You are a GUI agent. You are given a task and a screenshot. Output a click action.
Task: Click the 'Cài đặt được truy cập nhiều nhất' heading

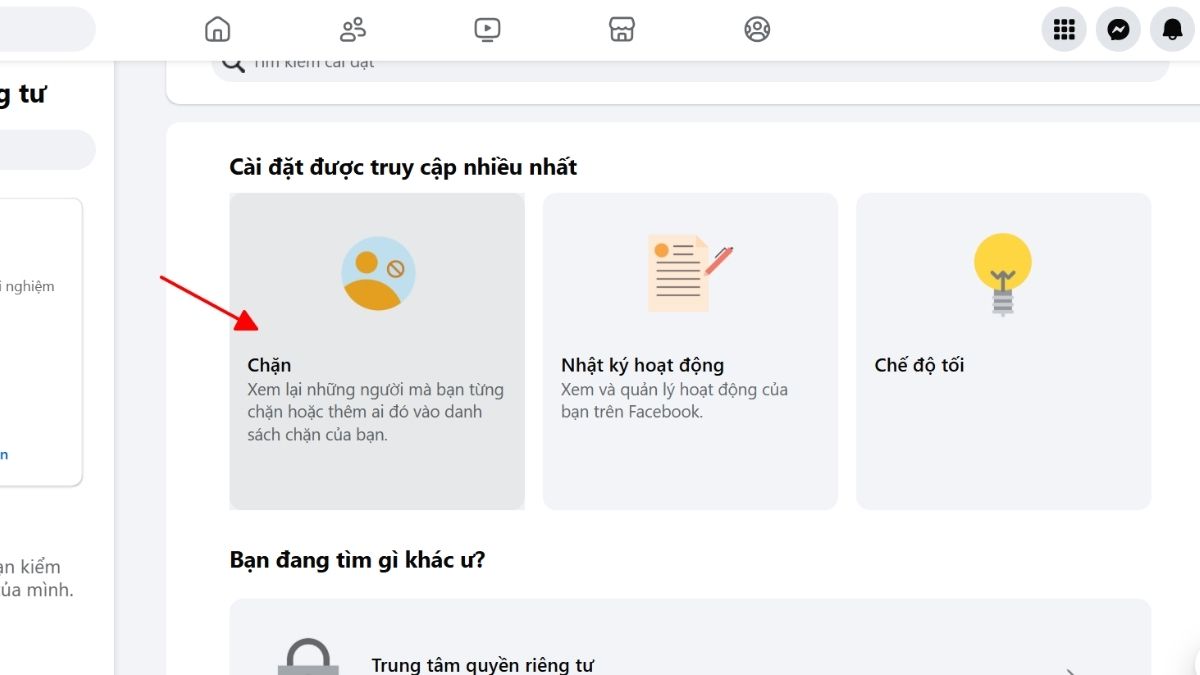[403, 167]
